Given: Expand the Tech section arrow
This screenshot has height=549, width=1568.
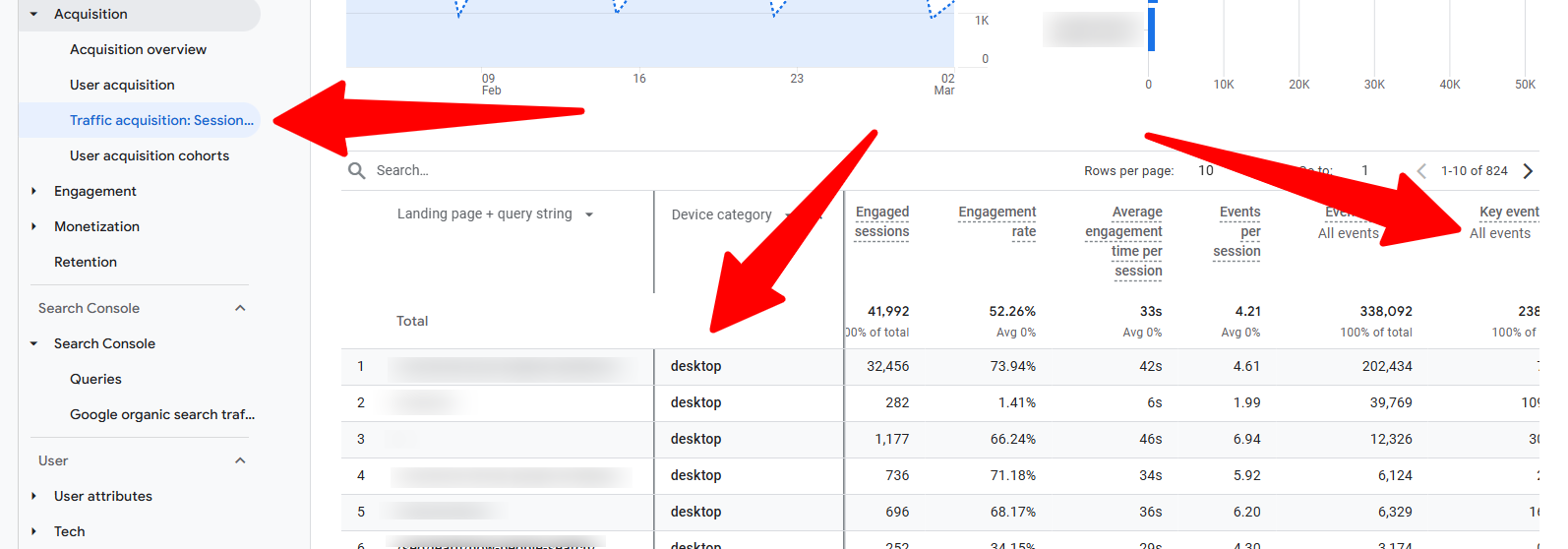Looking at the screenshot, I should (x=34, y=531).
